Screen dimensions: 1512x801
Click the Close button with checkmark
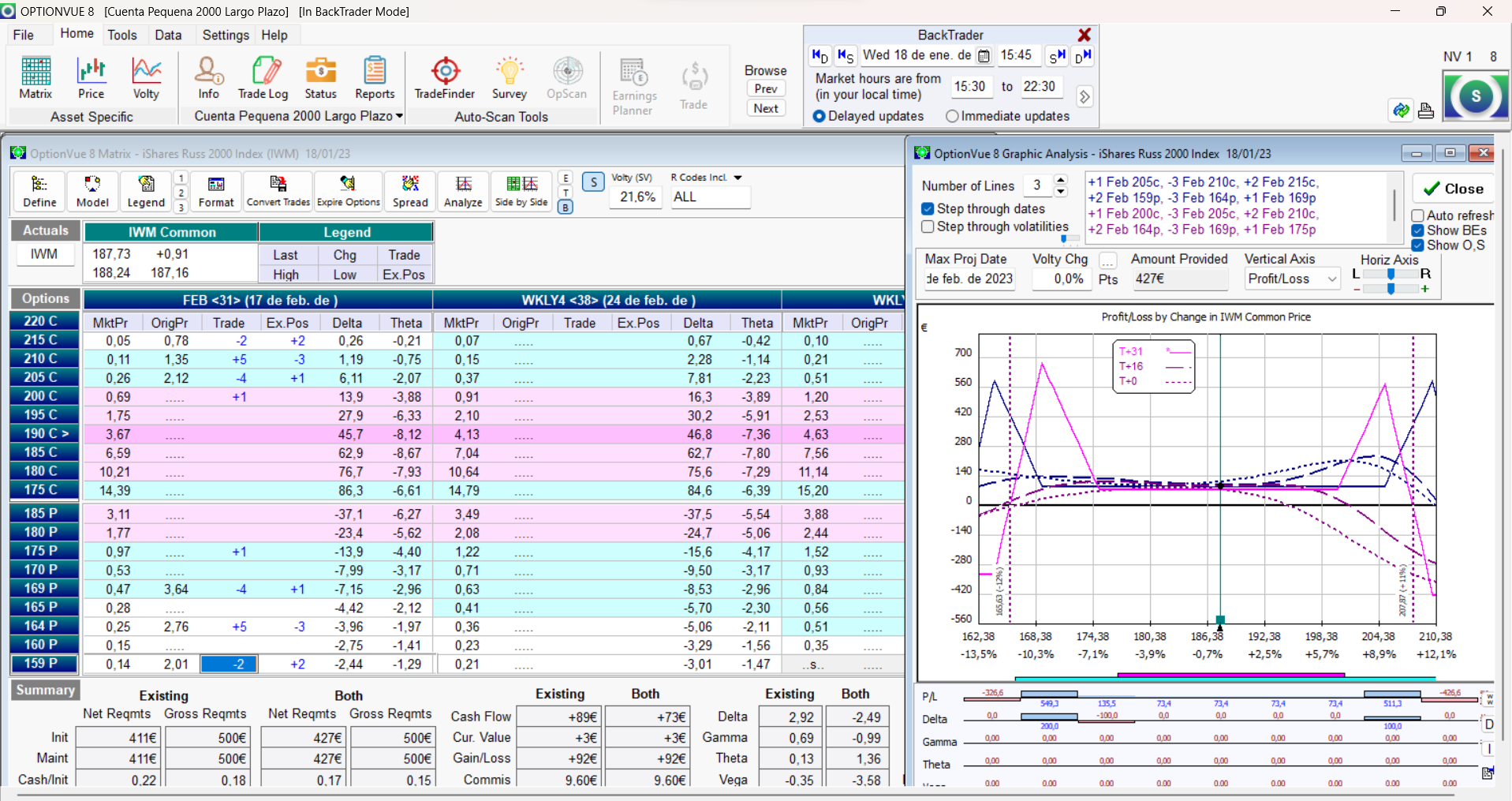pyautogui.click(x=1453, y=189)
